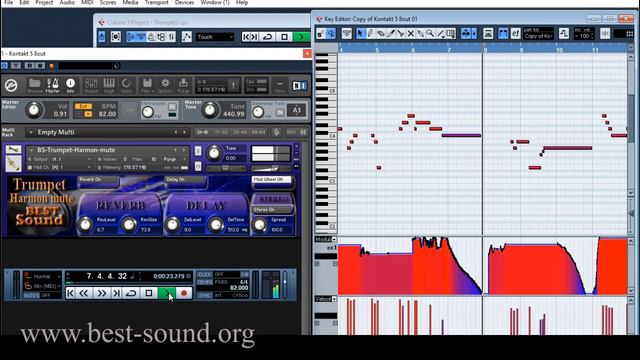640x360 pixels.
Task: Adjust Master Editor Vol knob
Action: coord(33,110)
